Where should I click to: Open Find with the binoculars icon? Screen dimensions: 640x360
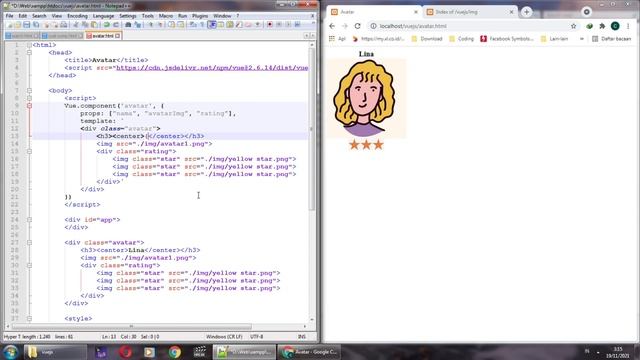pos(128,25)
